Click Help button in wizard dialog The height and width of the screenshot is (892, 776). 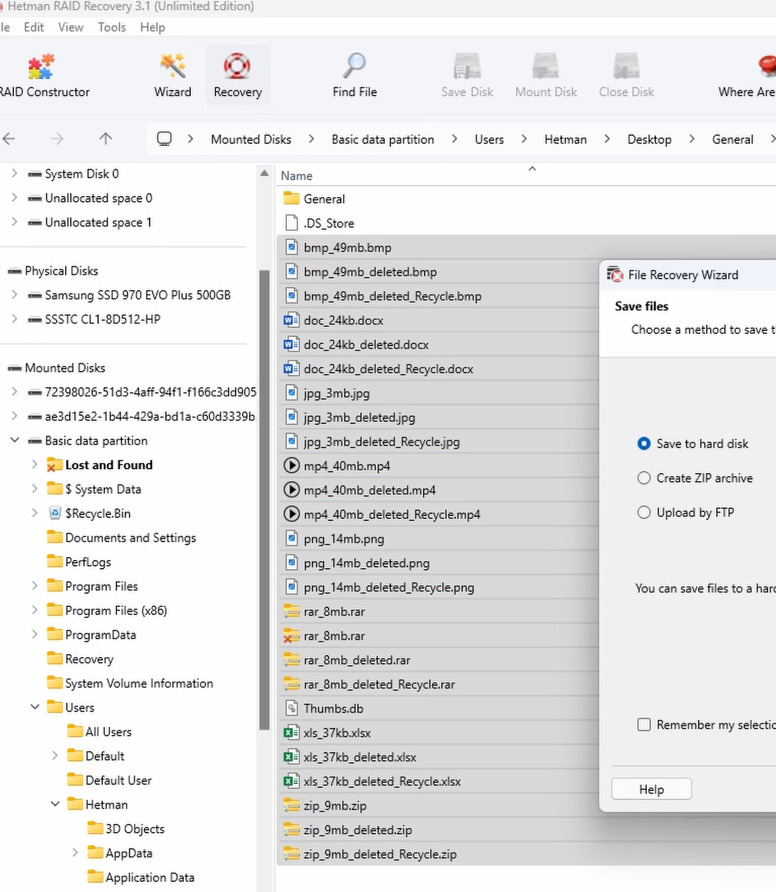(x=651, y=789)
